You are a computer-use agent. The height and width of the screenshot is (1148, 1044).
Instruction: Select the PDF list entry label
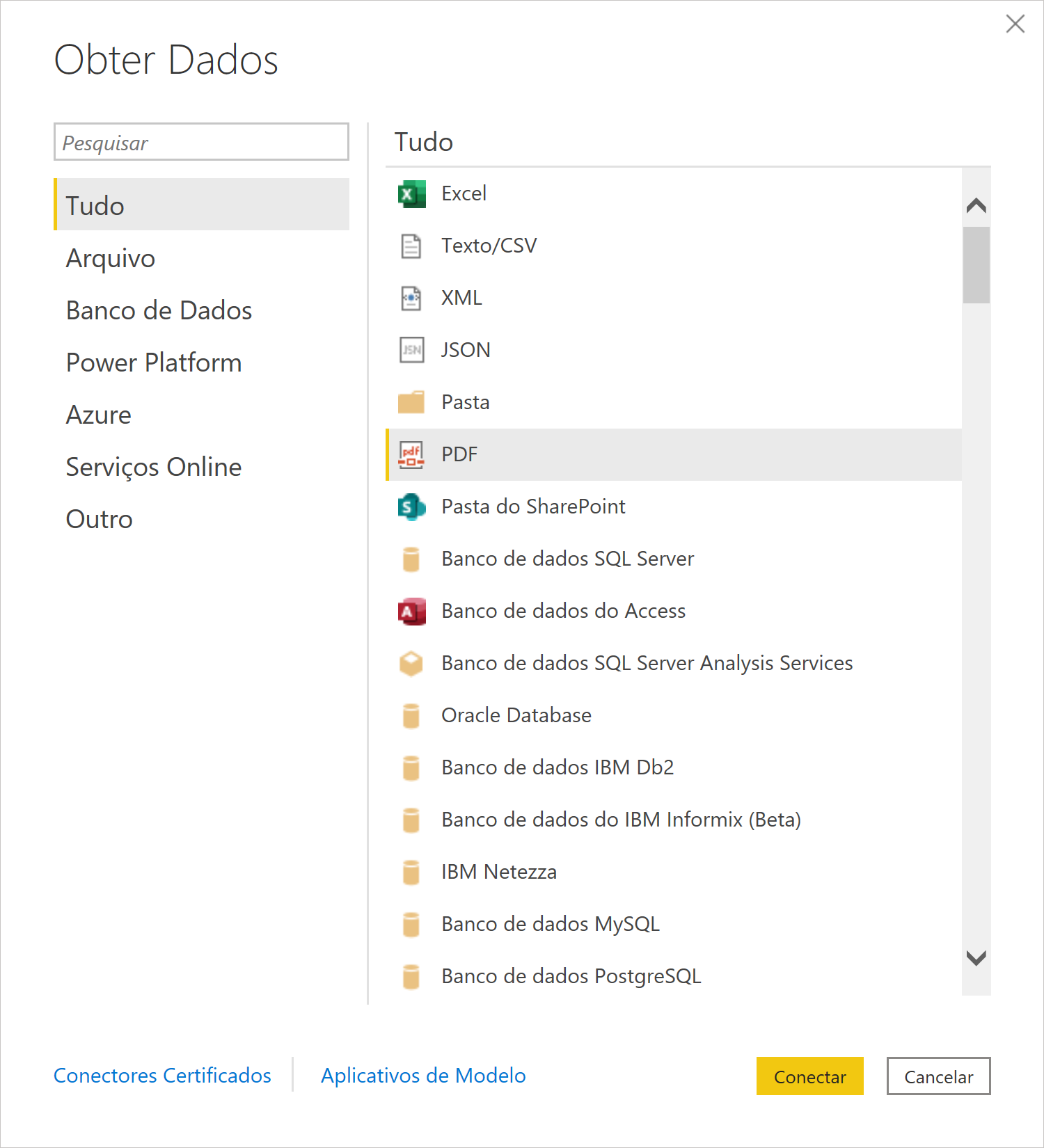coord(459,454)
